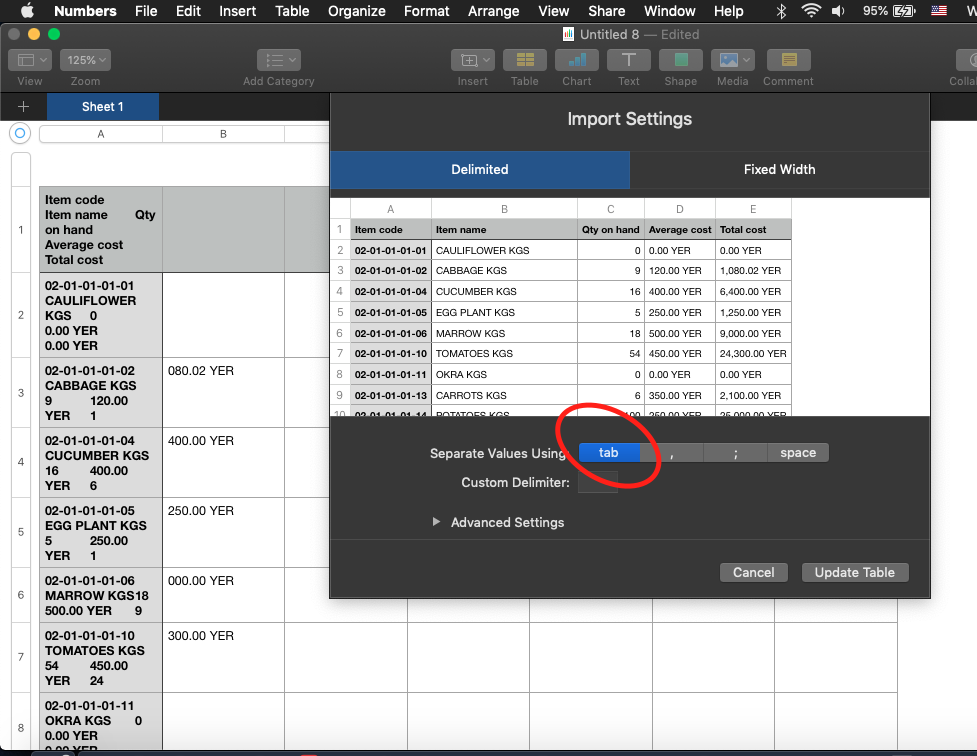Image resolution: width=977 pixels, height=756 pixels.
Task: Open the Help menu
Action: pyautogui.click(x=728, y=11)
